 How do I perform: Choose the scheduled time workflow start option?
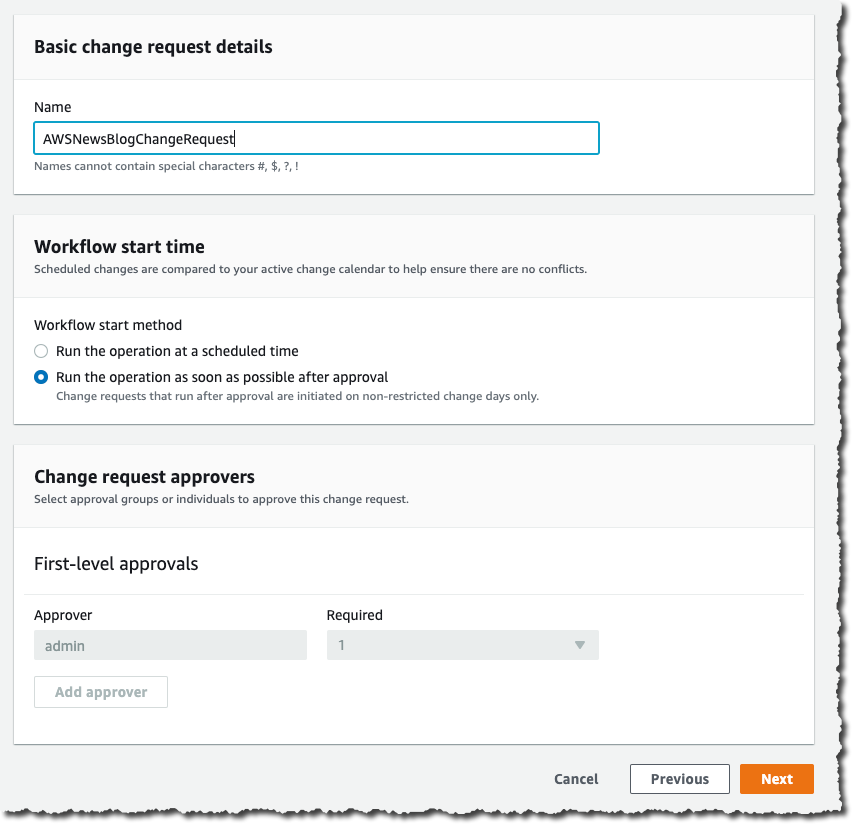(x=39, y=351)
